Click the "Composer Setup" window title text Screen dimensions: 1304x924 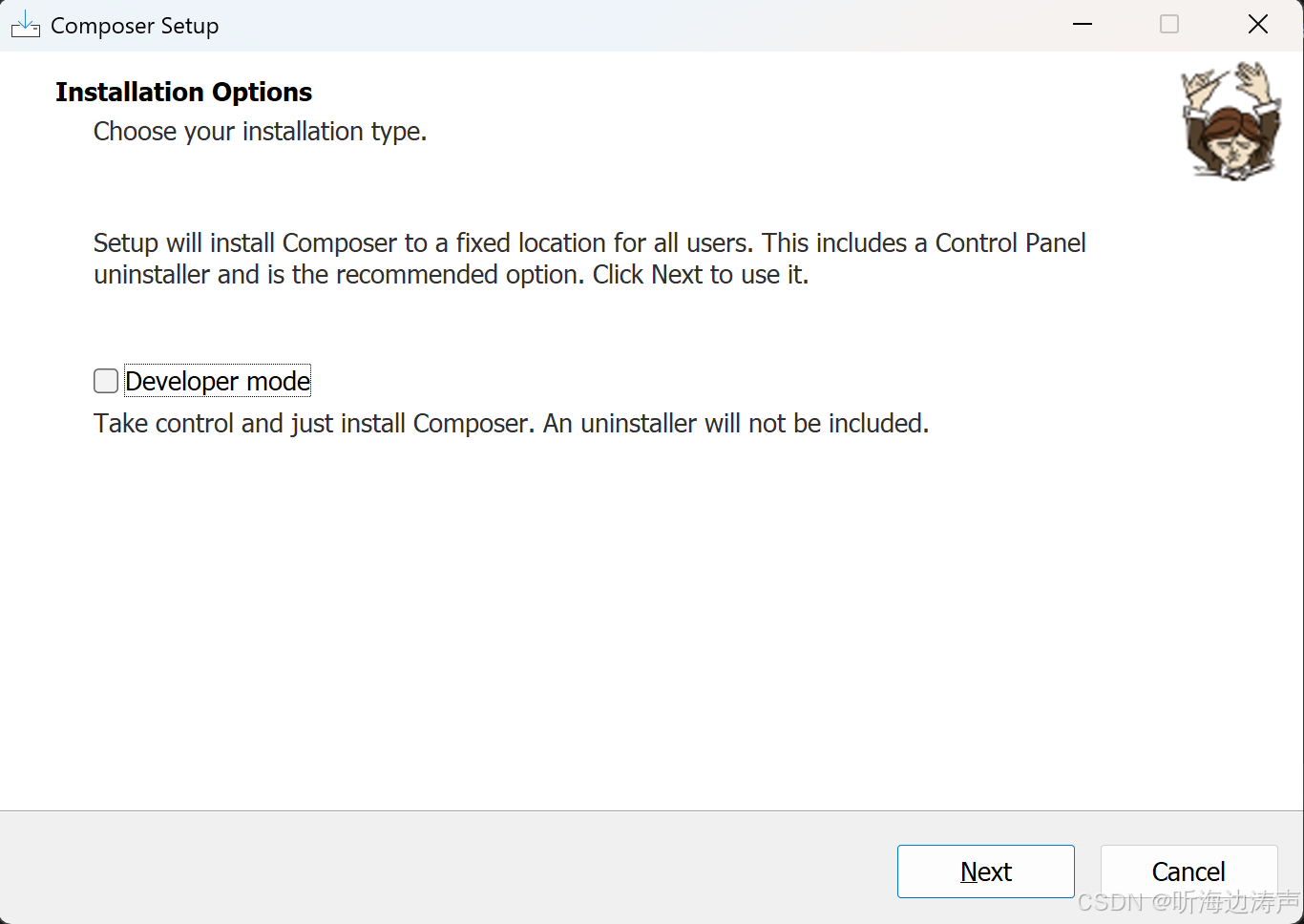point(135,26)
